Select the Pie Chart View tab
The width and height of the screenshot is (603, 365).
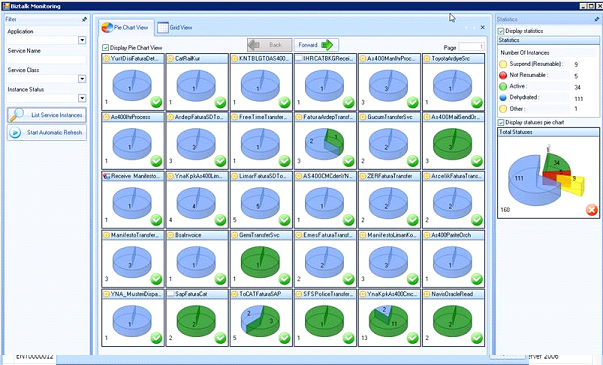tap(126, 28)
